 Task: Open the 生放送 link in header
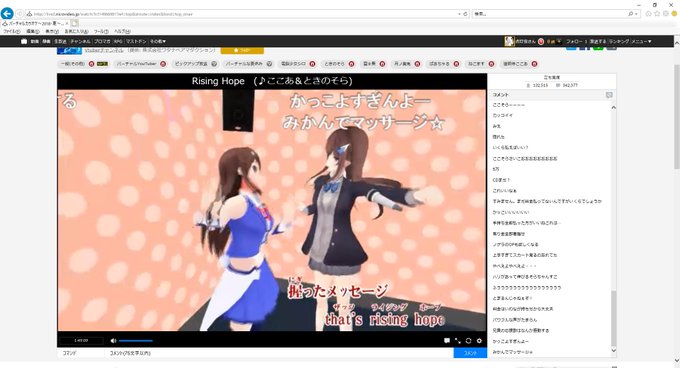(x=60, y=42)
